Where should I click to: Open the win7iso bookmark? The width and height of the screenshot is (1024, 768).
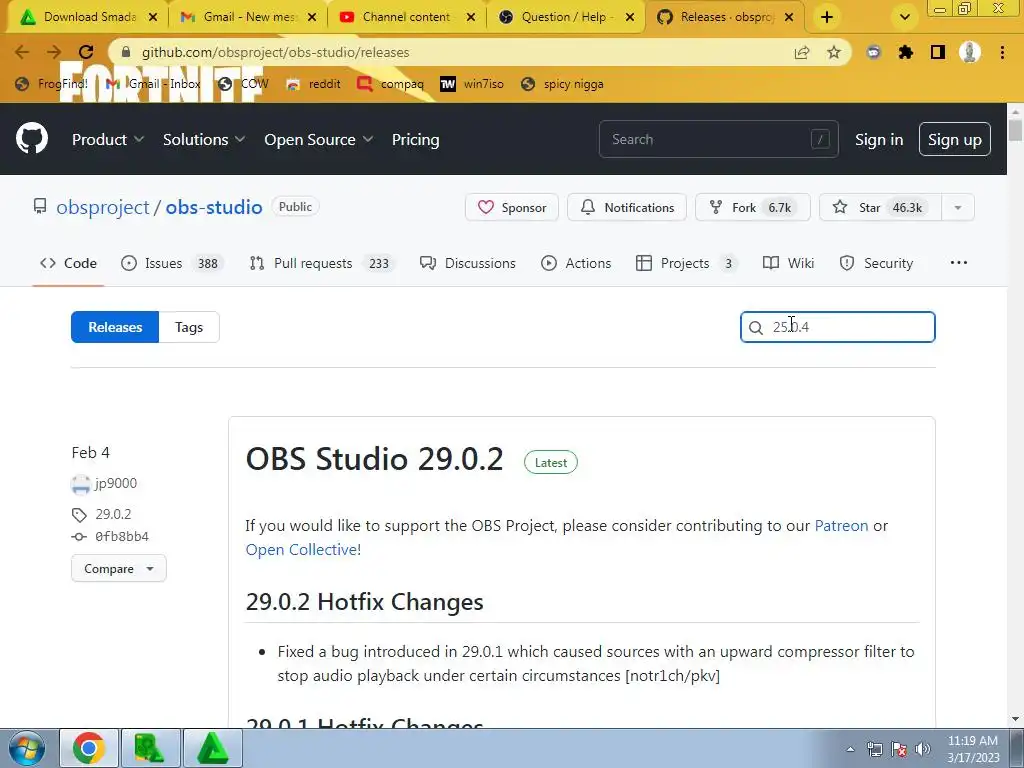pyautogui.click(x=472, y=84)
